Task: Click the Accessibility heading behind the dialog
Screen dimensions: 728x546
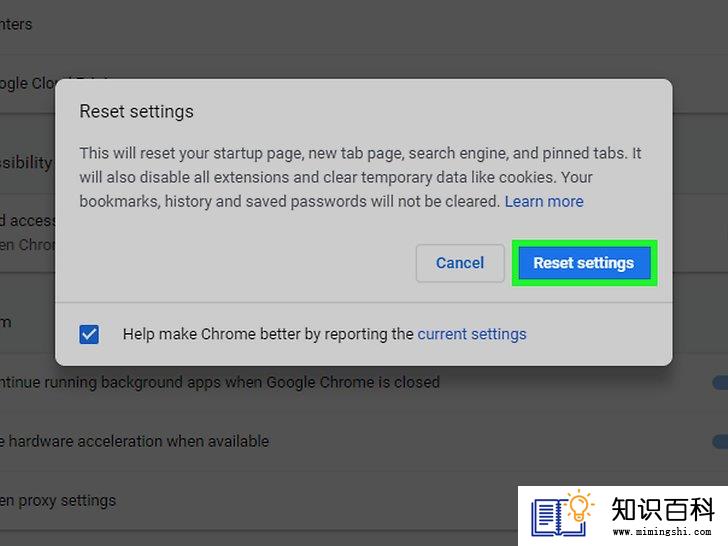Action: click(x=26, y=162)
